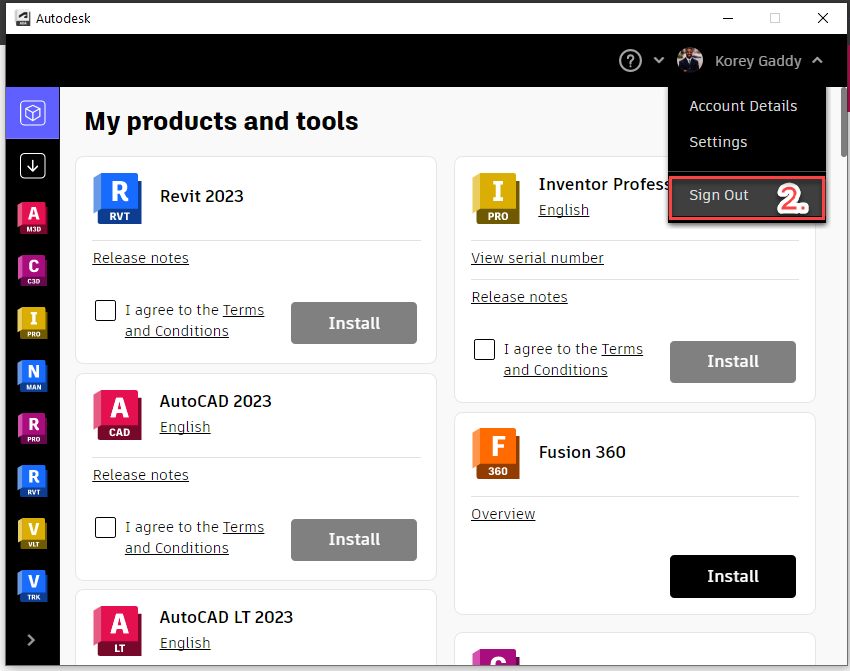
Task: Open Inventor Professional from the sidebar
Action: 32,322
